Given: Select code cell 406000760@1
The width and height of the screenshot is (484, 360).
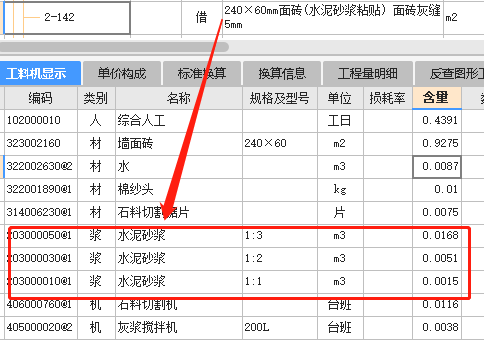Looking at the screenshot, I should (41, 305).
